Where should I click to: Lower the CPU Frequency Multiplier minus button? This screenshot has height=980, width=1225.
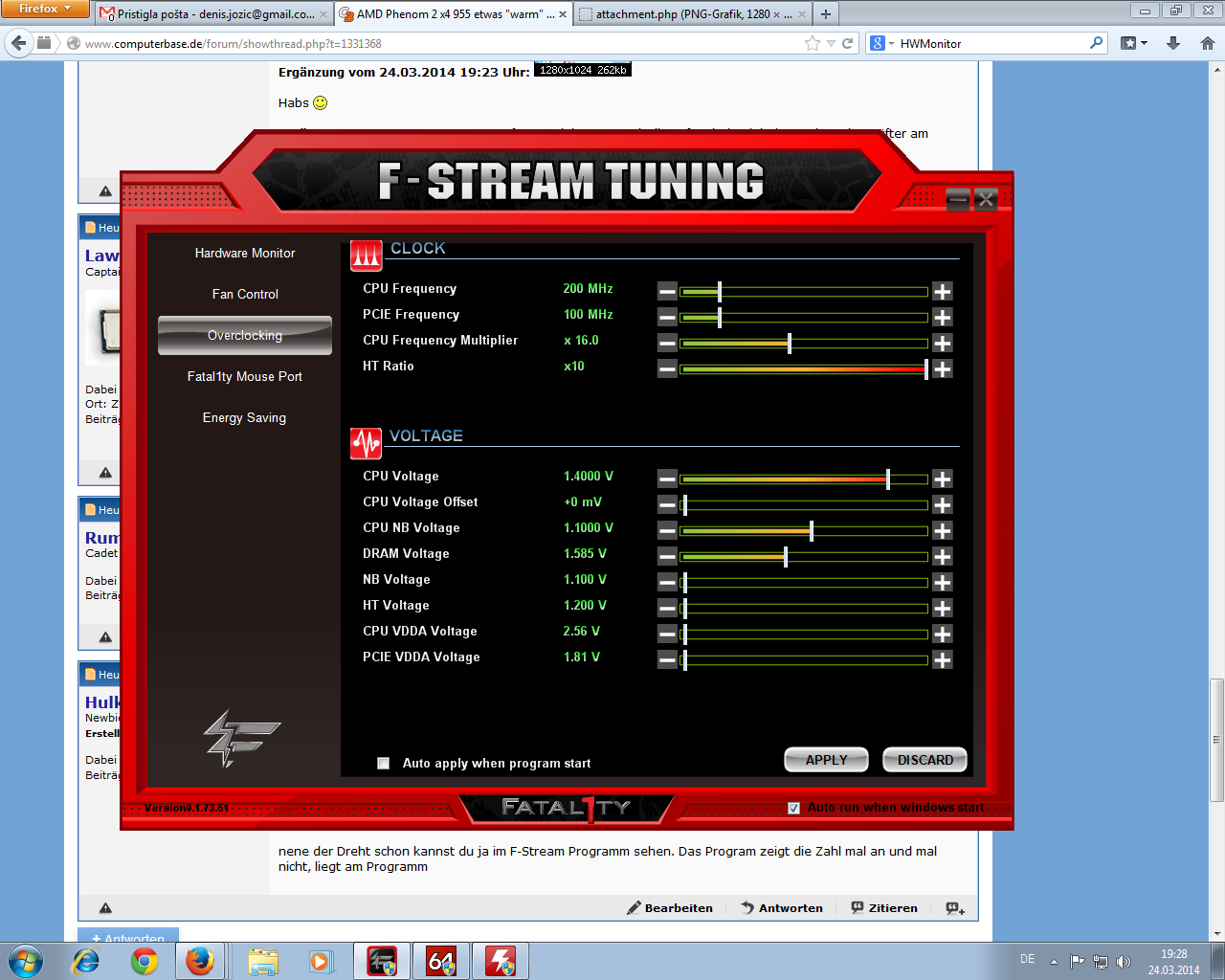coord(667,344)
